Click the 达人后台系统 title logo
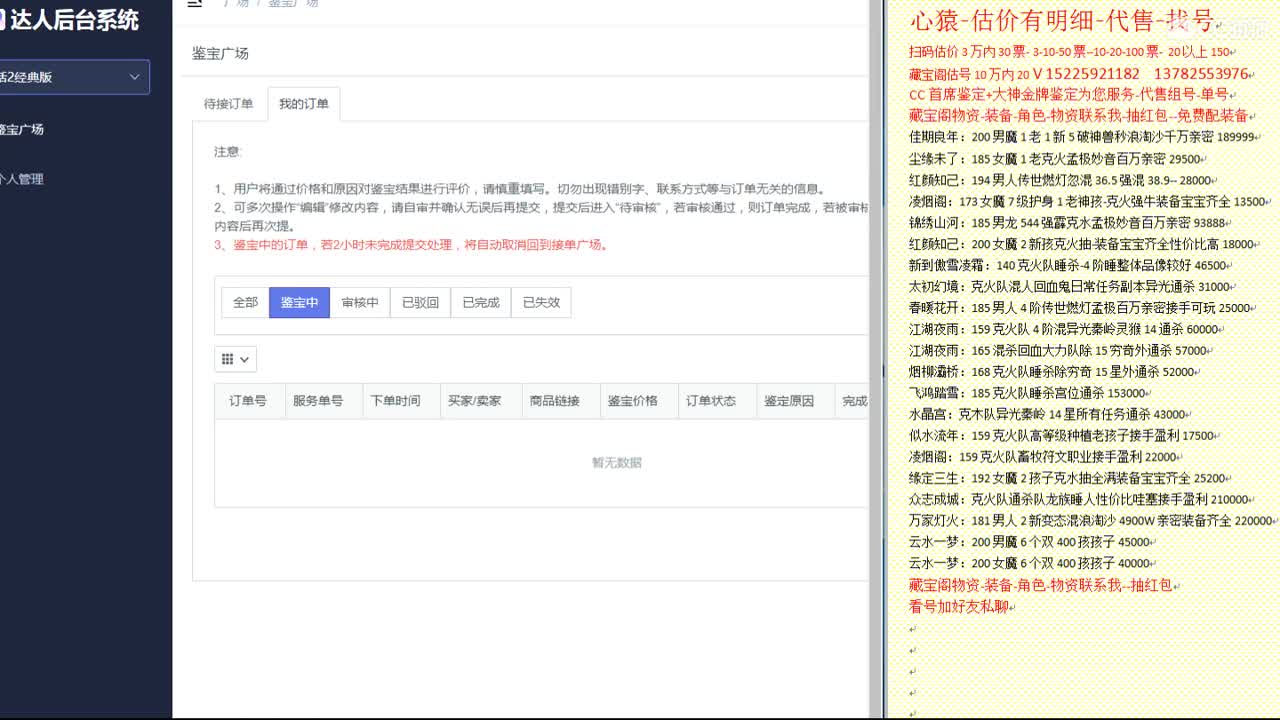The height and width of the screenshot is (720, 1280). (x=70, y=19)
